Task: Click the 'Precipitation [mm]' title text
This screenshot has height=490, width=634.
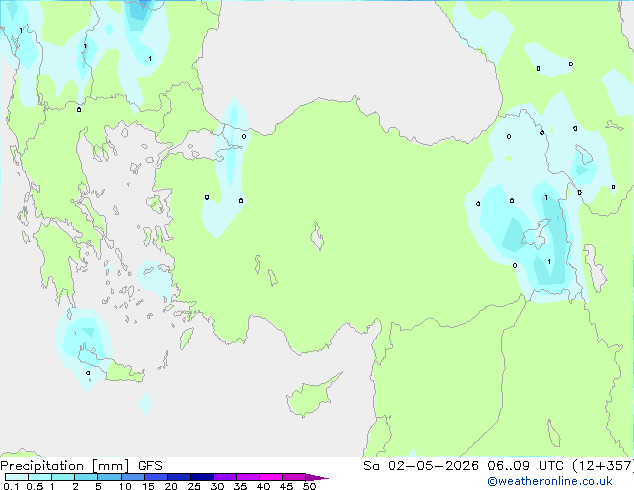Action: (64, 466)
